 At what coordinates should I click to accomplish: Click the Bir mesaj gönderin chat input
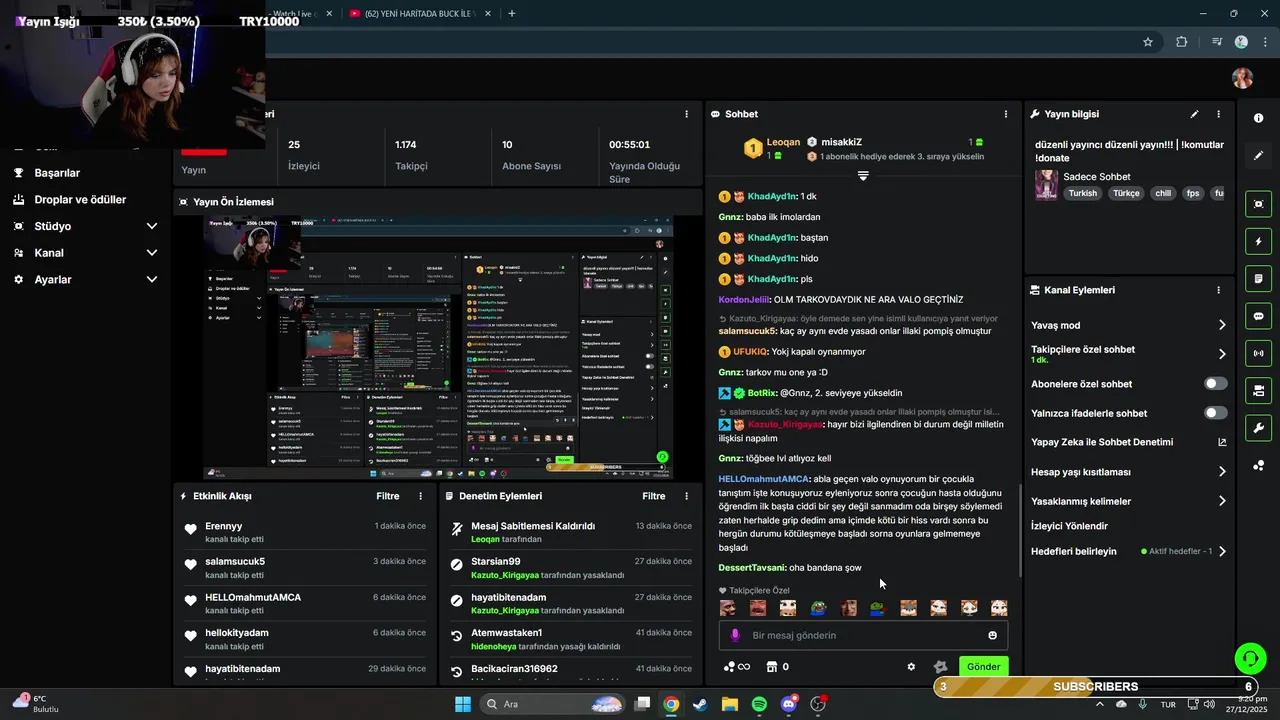(863, 635)
